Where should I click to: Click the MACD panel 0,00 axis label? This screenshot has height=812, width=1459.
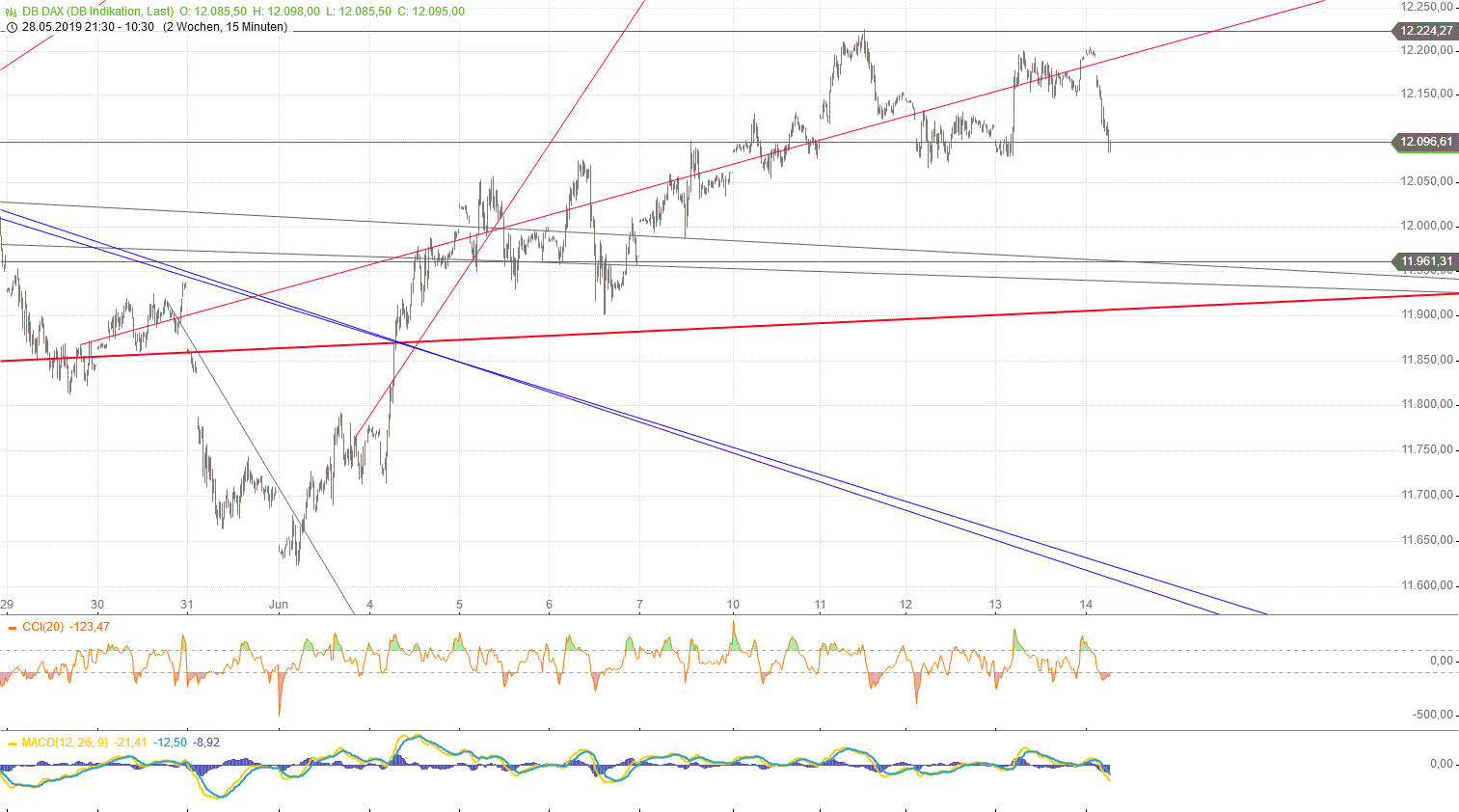[x=1442, y=764]
